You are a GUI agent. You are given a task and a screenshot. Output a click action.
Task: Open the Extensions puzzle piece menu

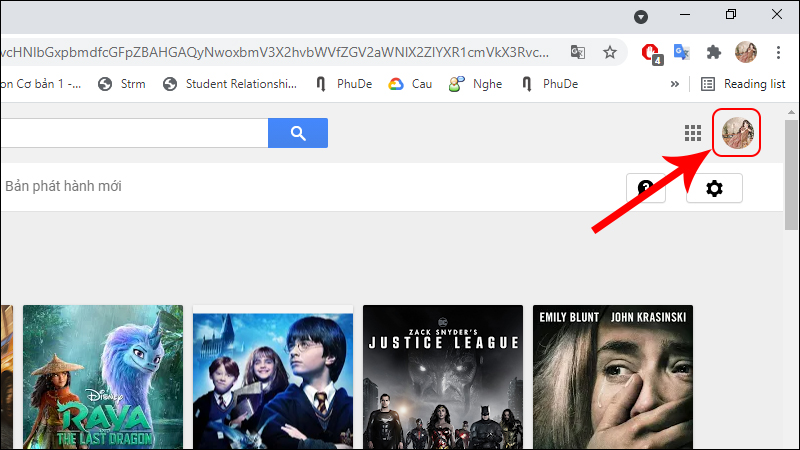coord(713,52)
